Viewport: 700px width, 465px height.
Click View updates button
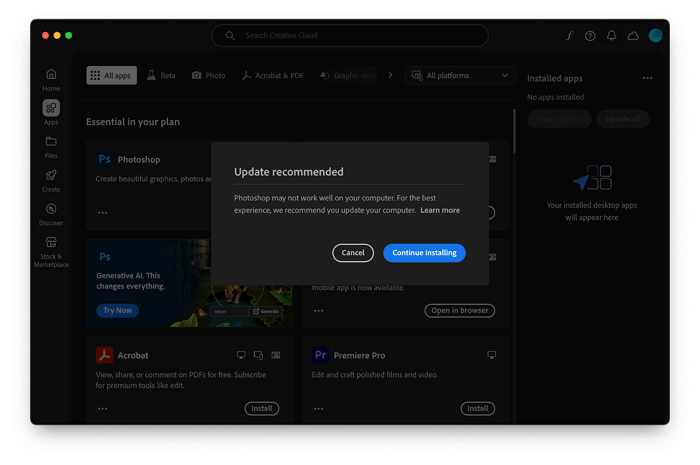[559, 119]
